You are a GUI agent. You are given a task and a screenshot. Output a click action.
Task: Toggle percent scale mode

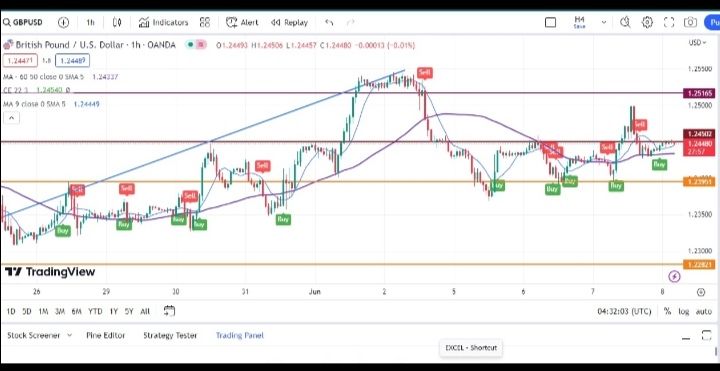[667, 311]
